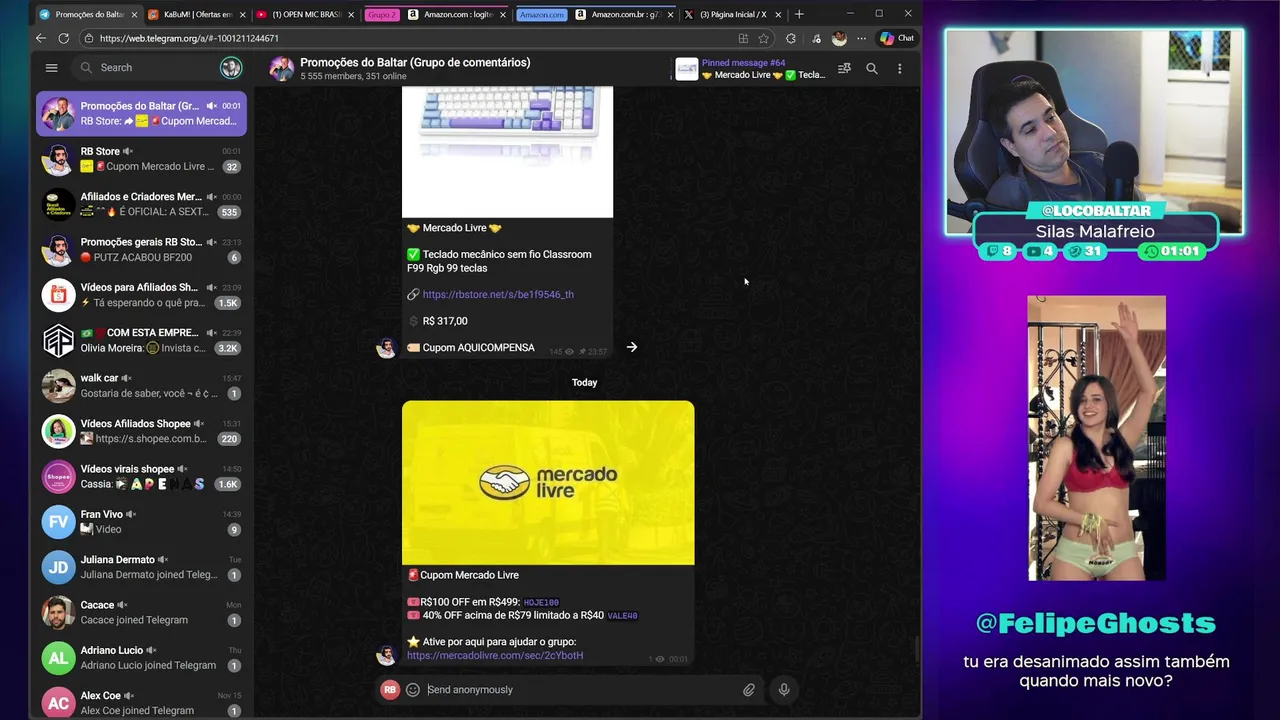1280x720 pixels.
Task: Open pinned messages list icon
Action: (844, 69)
